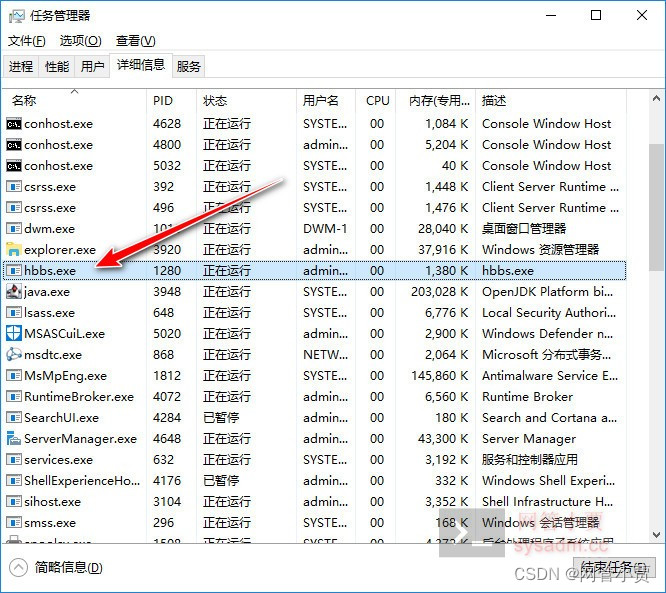Click the description Server Manager
This screenshot has height=593, width=666.
click(x=529, y=439)
